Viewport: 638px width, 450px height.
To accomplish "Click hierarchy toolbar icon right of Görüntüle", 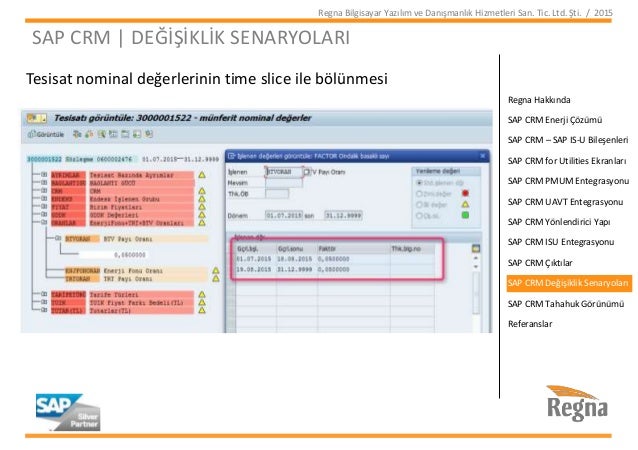I will (77, 134).
